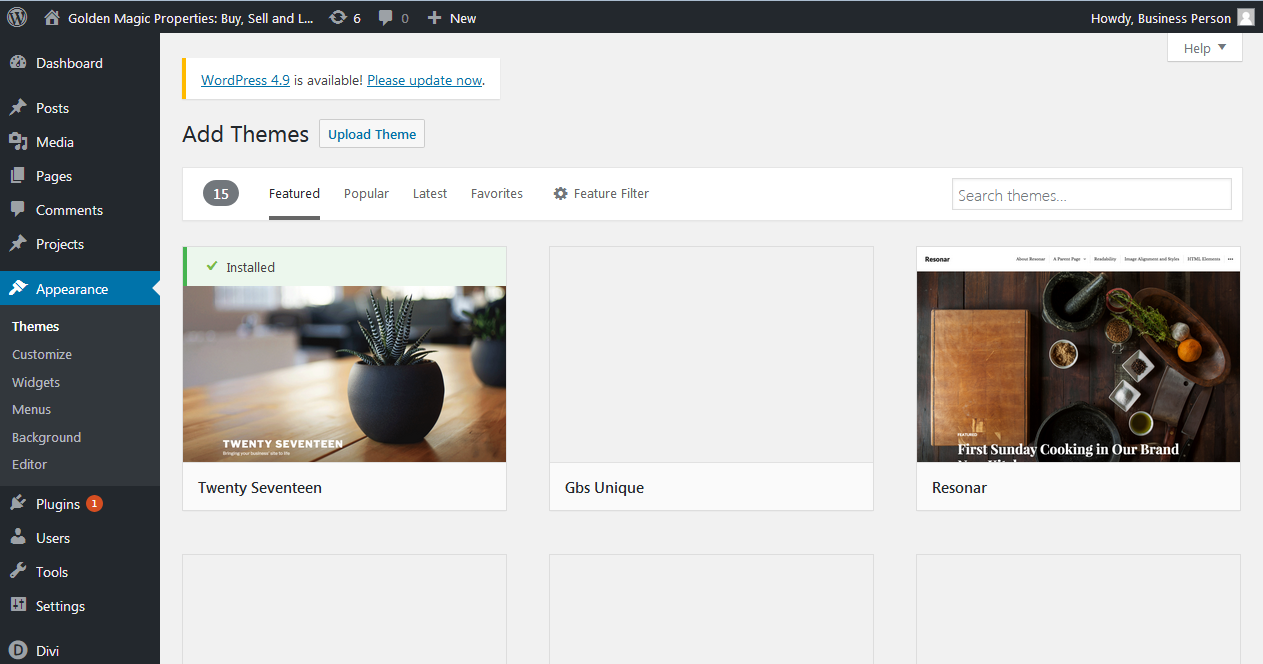Viewport: 1263px width, 664px height.
Task: Open Customize under Appearance
Action: pos(42,354)
